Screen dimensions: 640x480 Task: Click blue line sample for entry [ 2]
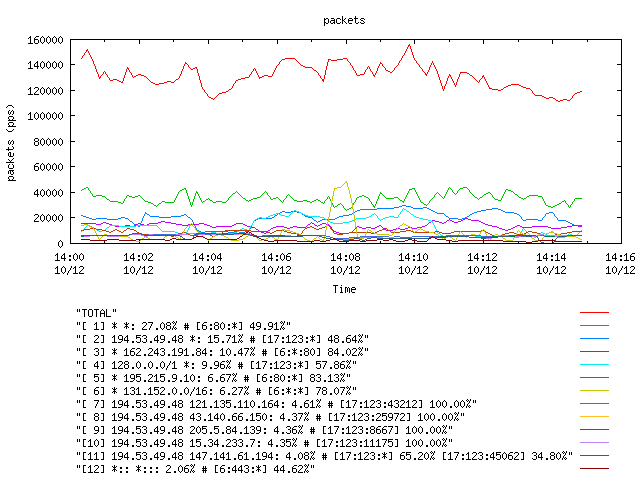(594, 339)
